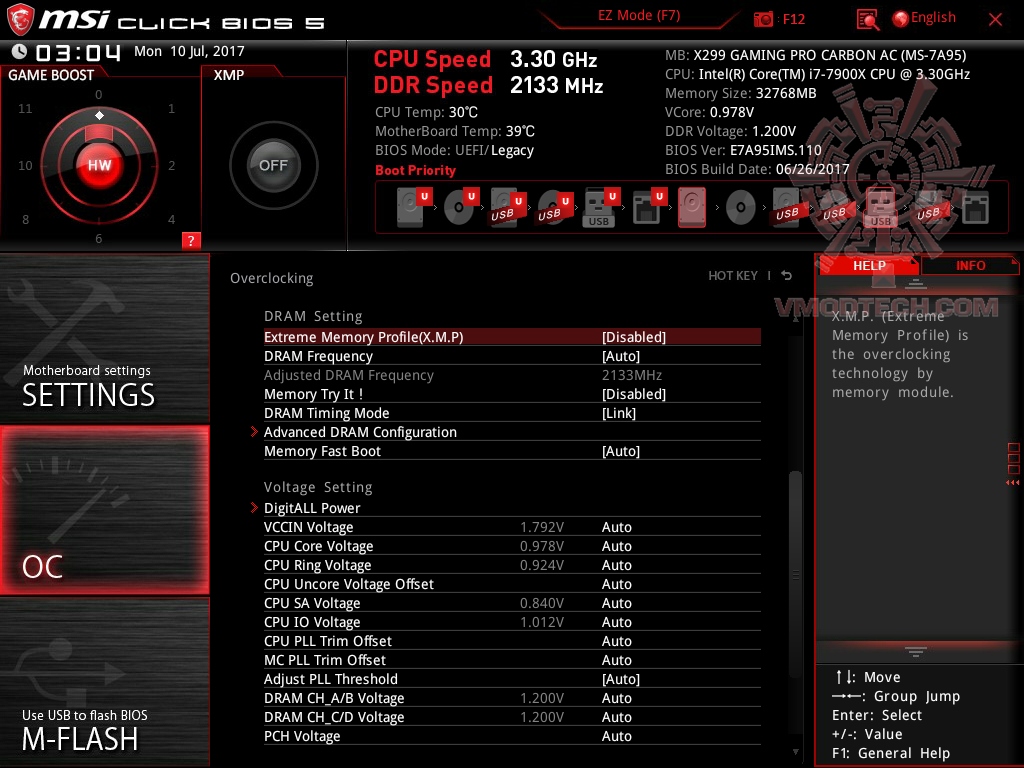Select UEFI CD/DVD boot device icon
1024x768 pixels.
461,207
